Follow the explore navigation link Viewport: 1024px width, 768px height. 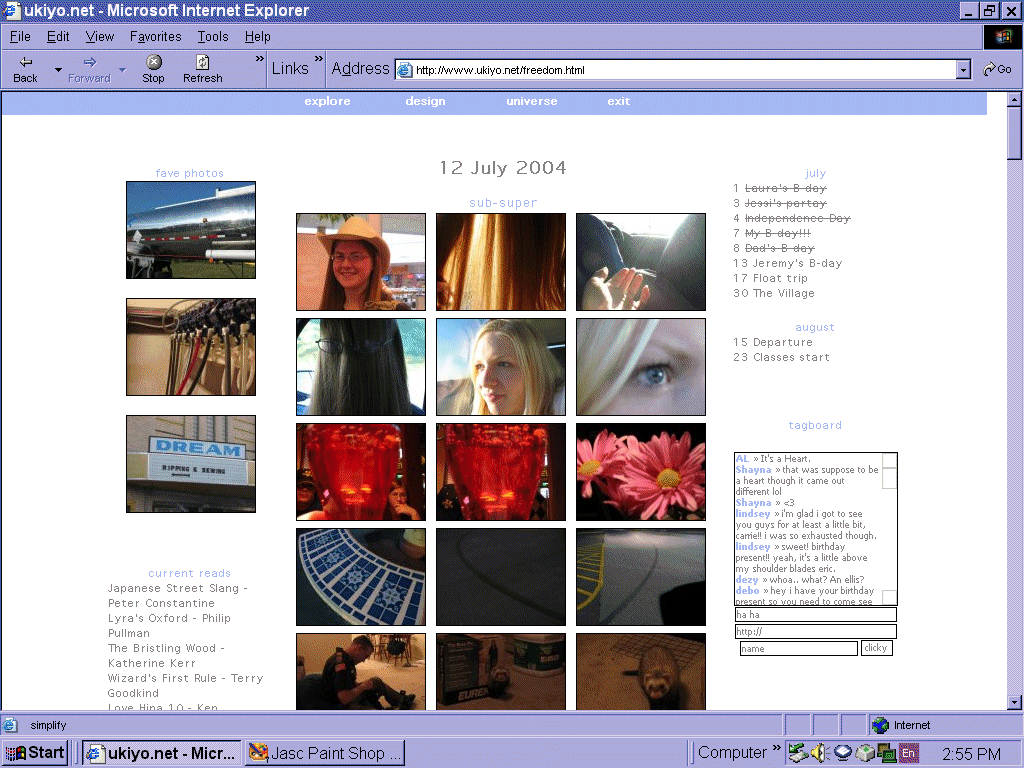[x=327, y=101]
